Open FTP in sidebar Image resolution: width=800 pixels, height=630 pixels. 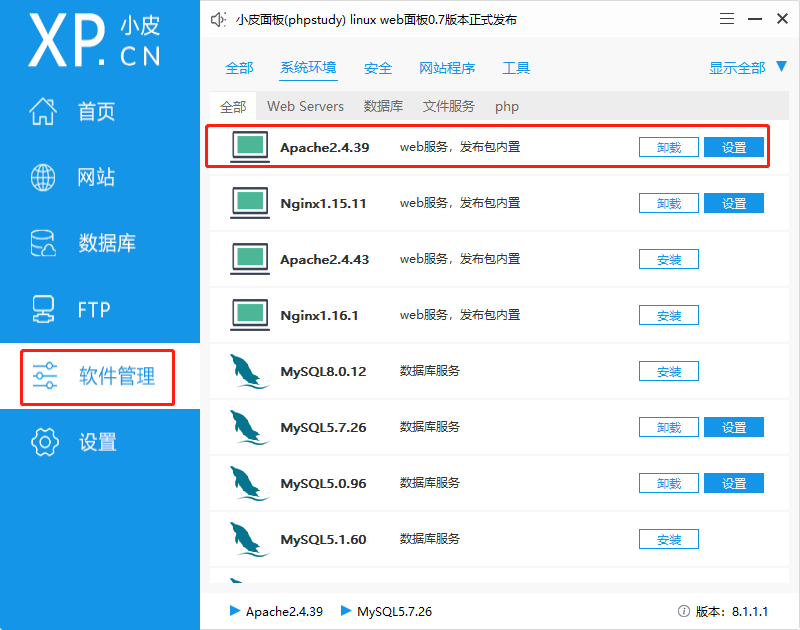[x=94, y=310]
